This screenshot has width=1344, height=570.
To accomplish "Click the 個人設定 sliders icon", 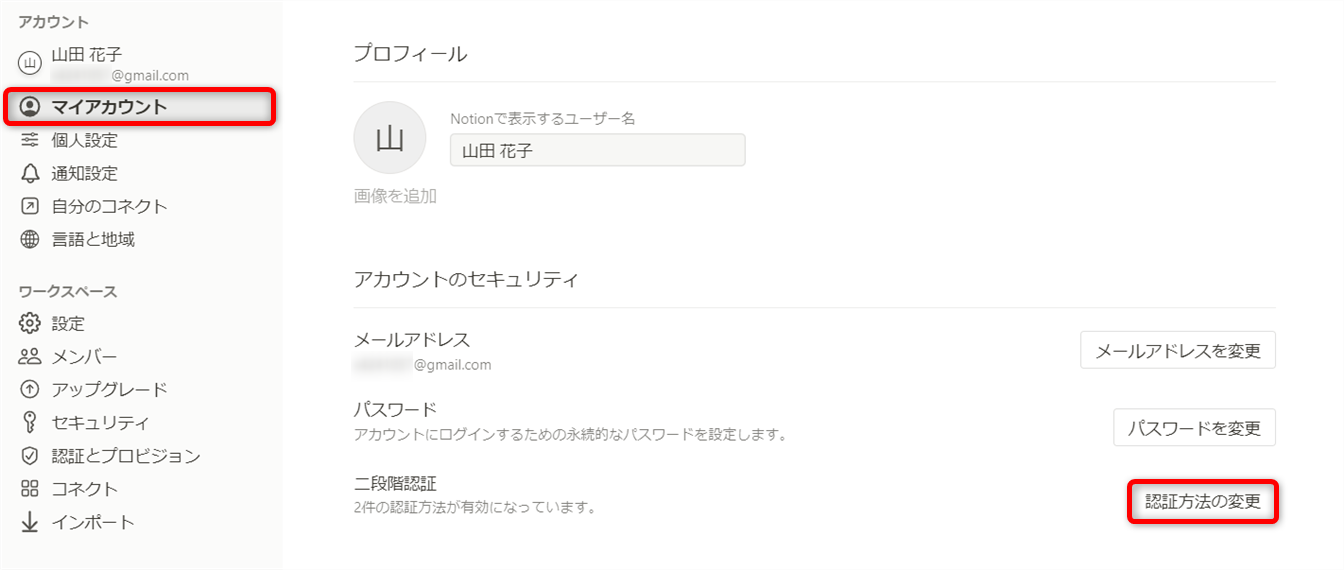I will click(x=30, y=140).
